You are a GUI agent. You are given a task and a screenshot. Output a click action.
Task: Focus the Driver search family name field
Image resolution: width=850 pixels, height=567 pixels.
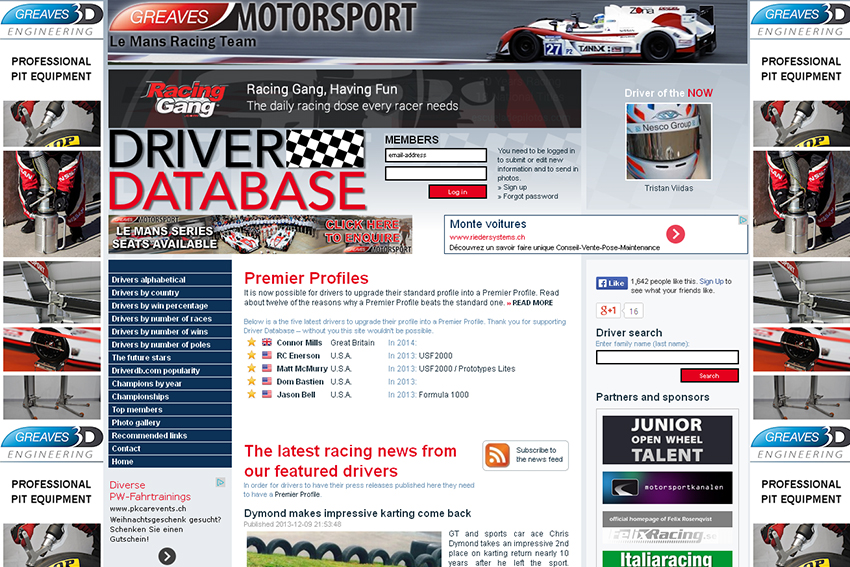pos(667,357)
